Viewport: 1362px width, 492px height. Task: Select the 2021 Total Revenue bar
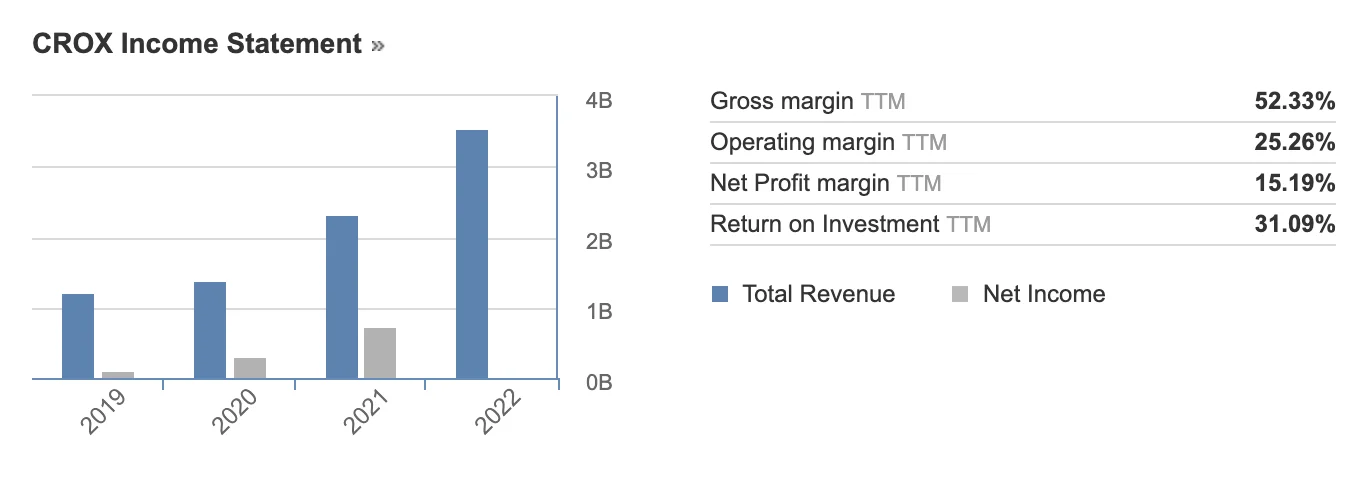[342, 297]
